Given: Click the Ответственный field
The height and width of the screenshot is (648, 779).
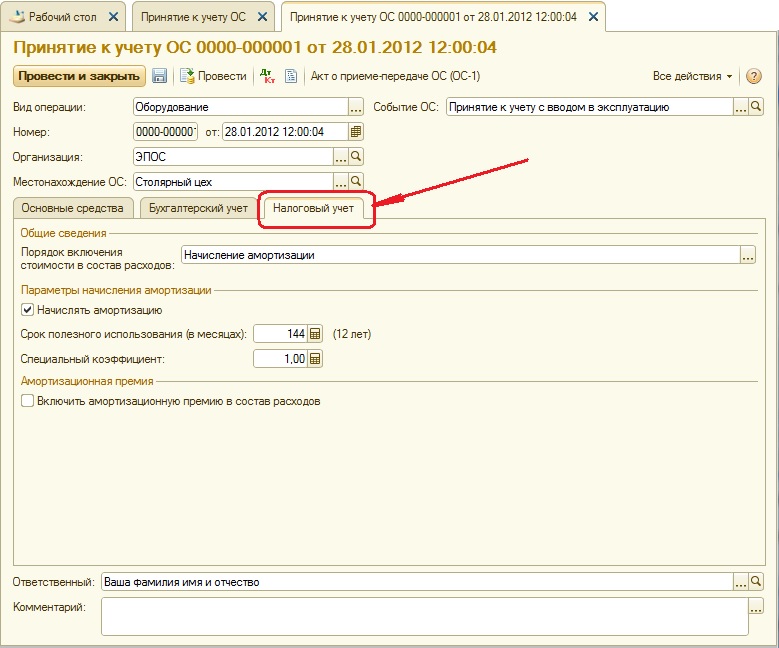Looking at the screenshot, I should point(417,582).
